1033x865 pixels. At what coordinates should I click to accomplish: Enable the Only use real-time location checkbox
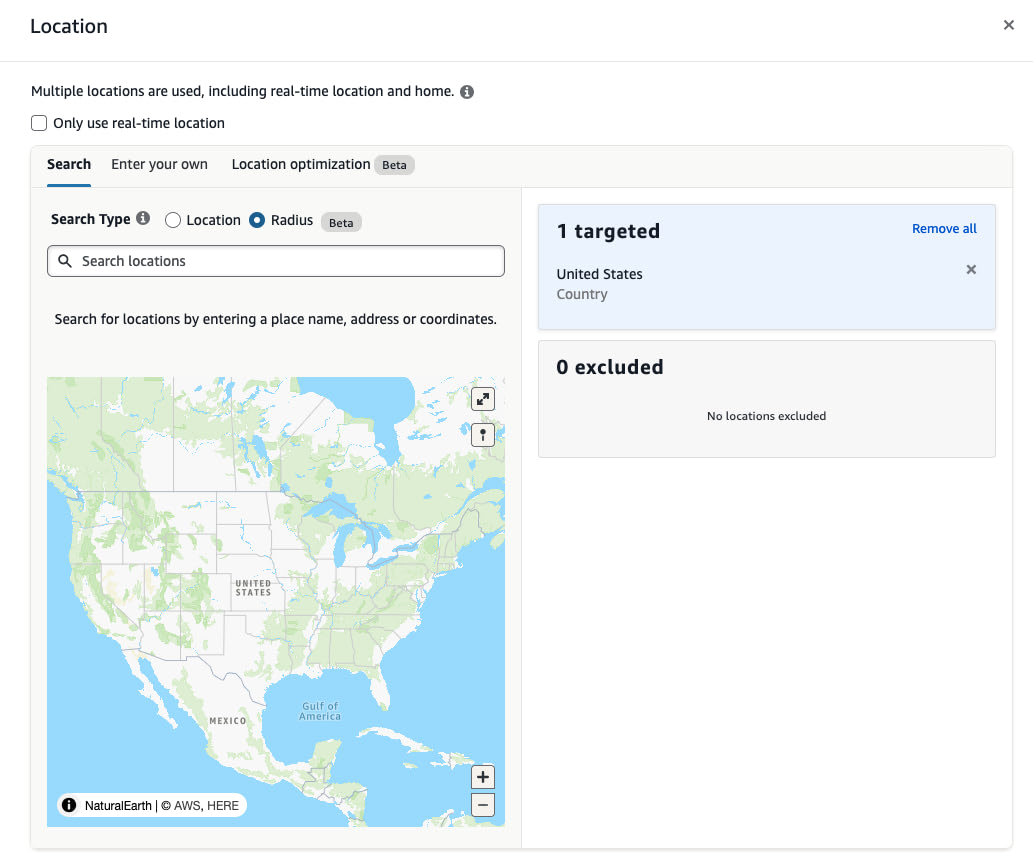click(38, 122)
